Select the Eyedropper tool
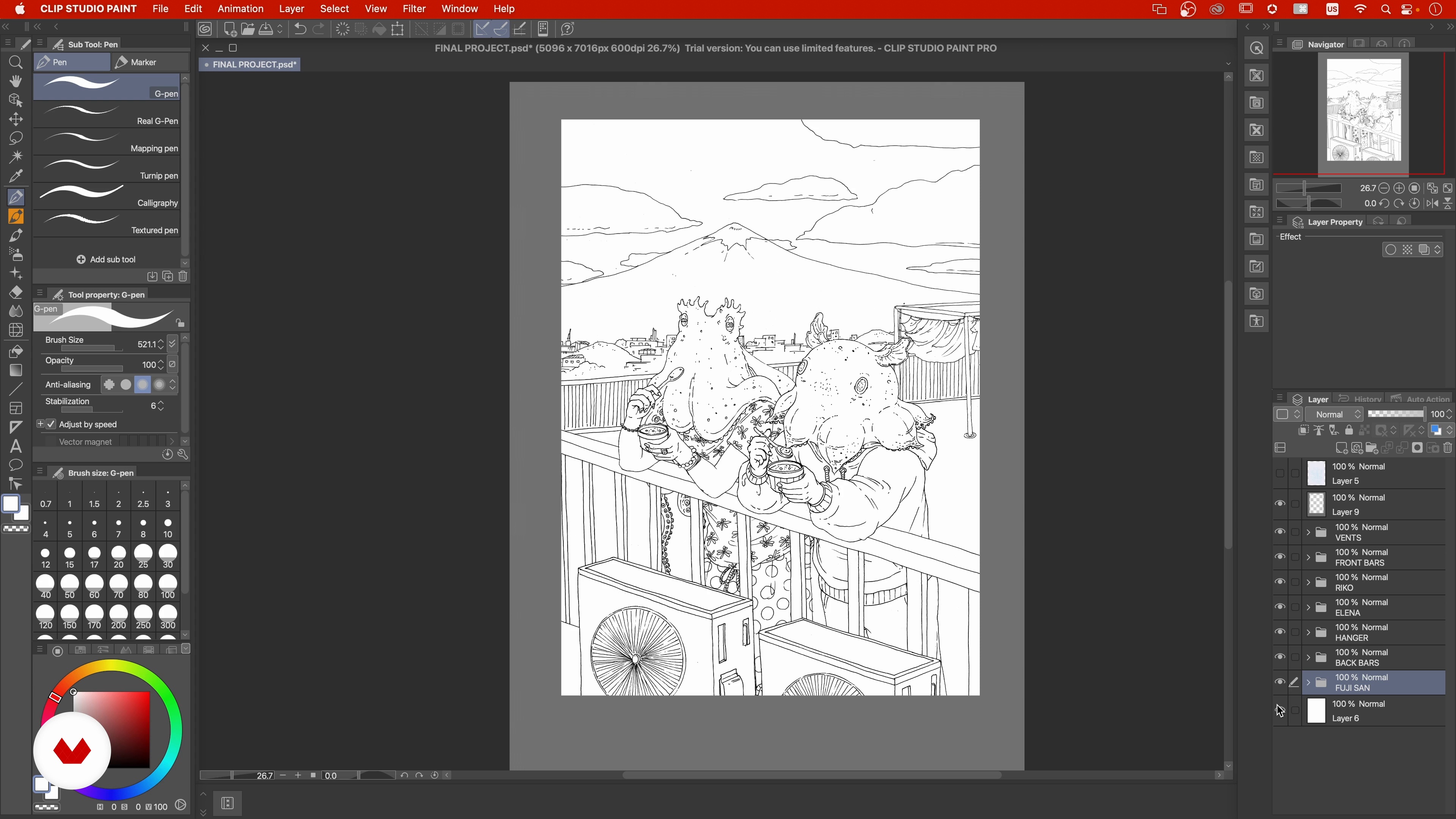Screen dimensions: 1456x819 pyautogui.click(x=16, y=176)
